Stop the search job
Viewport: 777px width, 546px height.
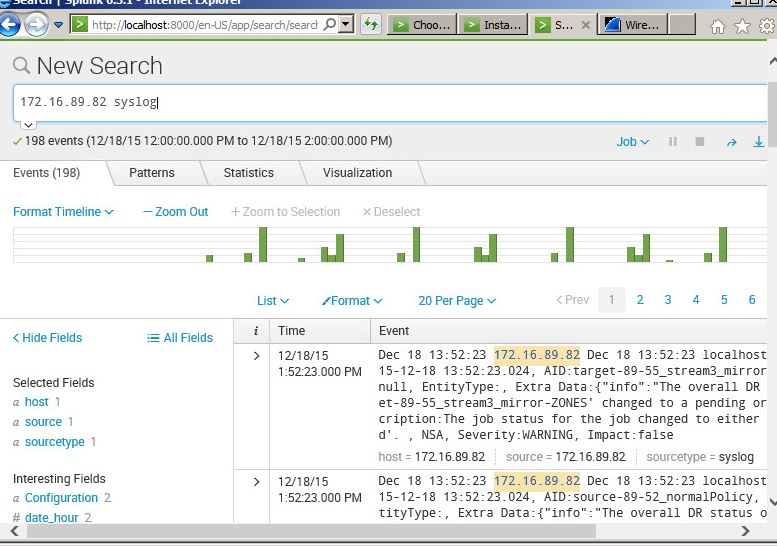coord(700,142)
